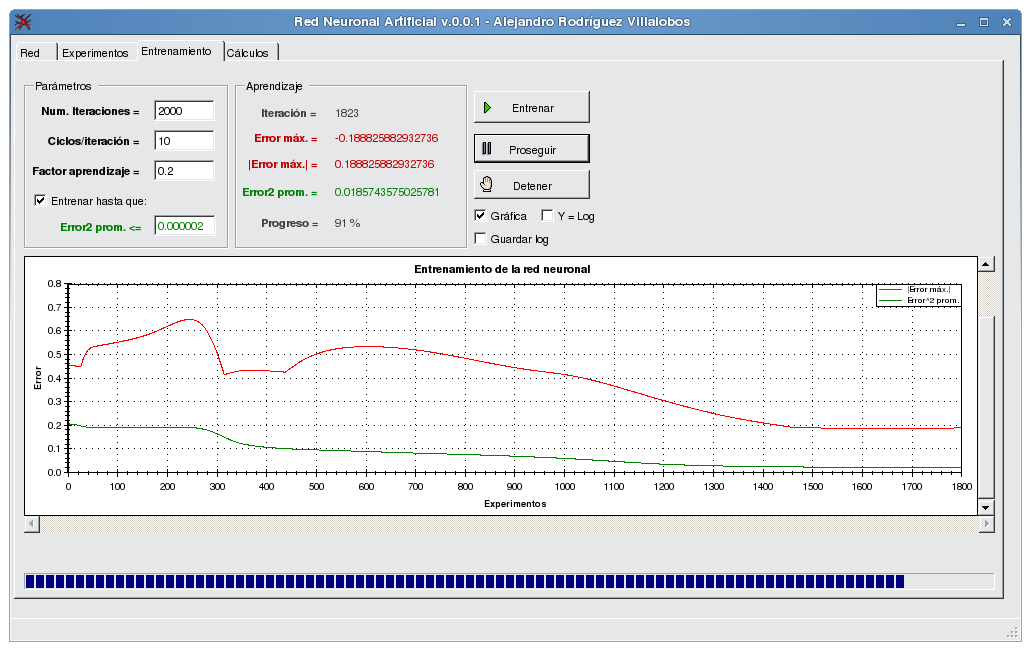Uncheck the Entrenar hasta que option
Viewport: 1029px width, 650px height.
point(39,199)
